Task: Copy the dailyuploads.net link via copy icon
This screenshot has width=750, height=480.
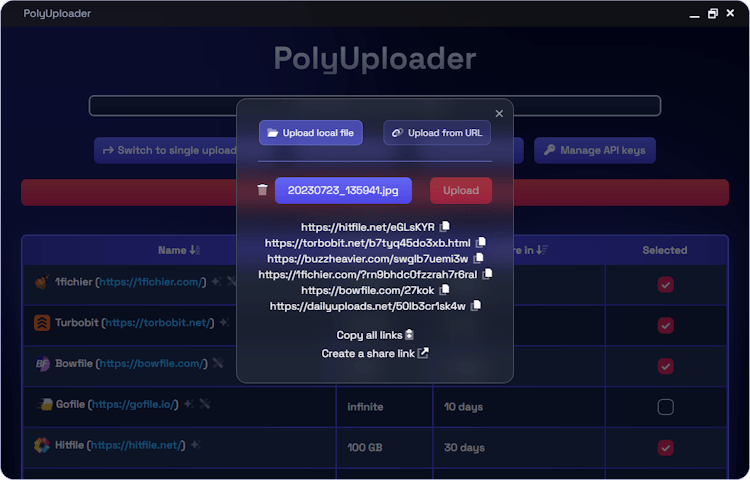Action: 476,305
